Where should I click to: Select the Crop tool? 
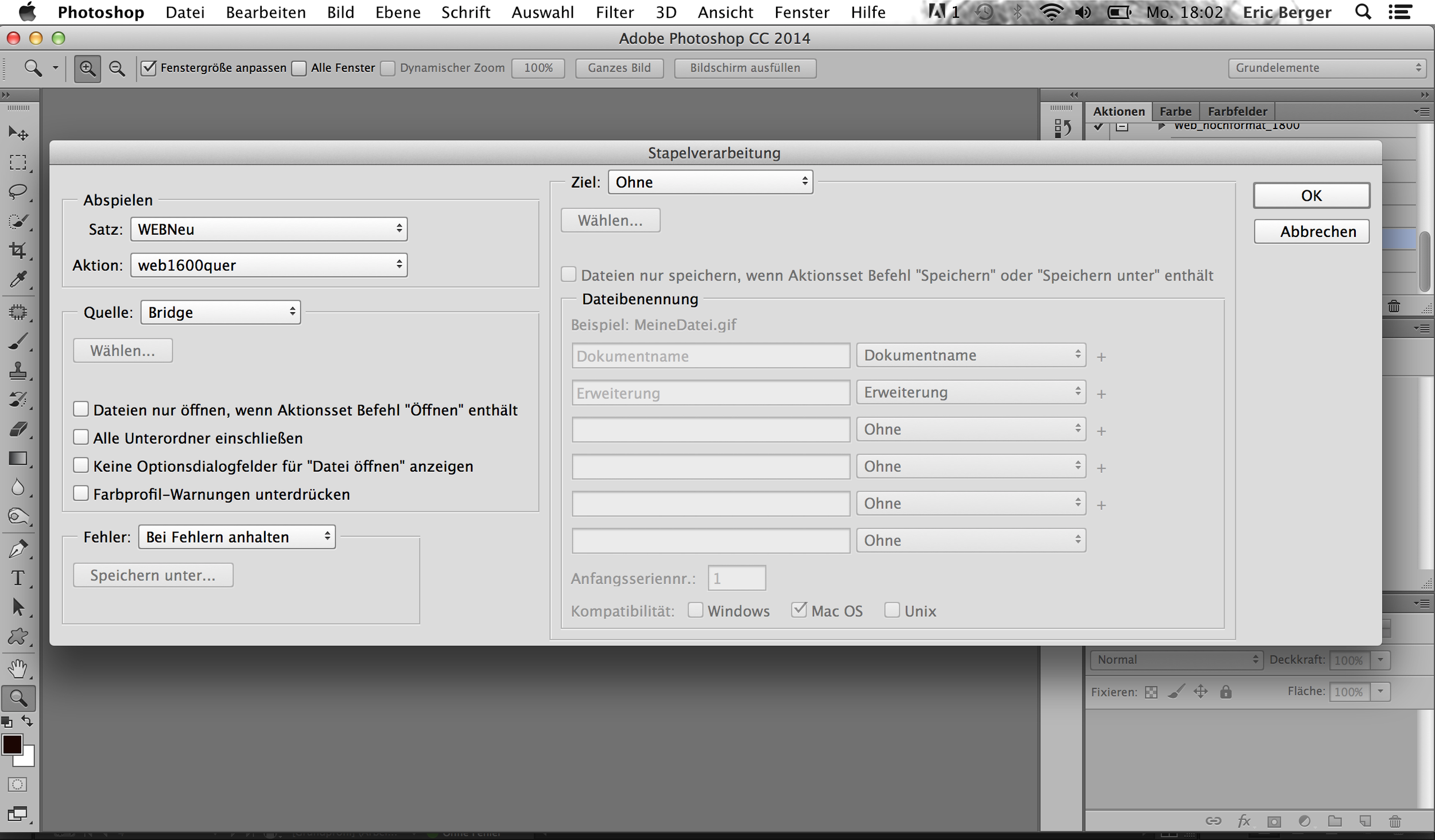pos(18,251)
